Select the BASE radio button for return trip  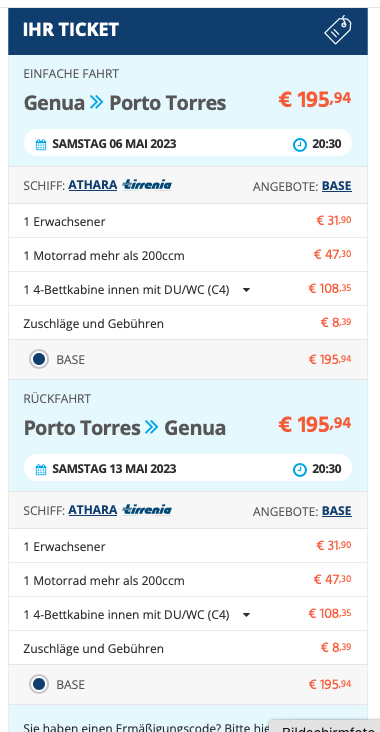click(x=39, y=684)
